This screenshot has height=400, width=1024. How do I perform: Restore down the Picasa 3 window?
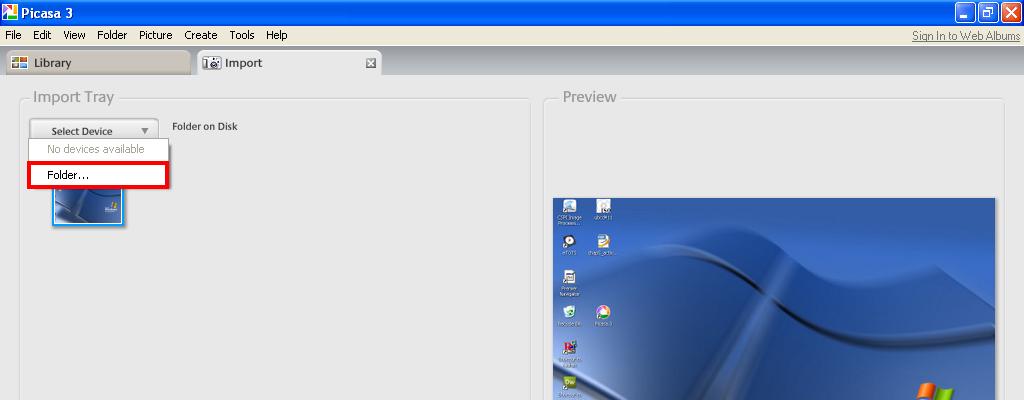(x=987, y=12)
